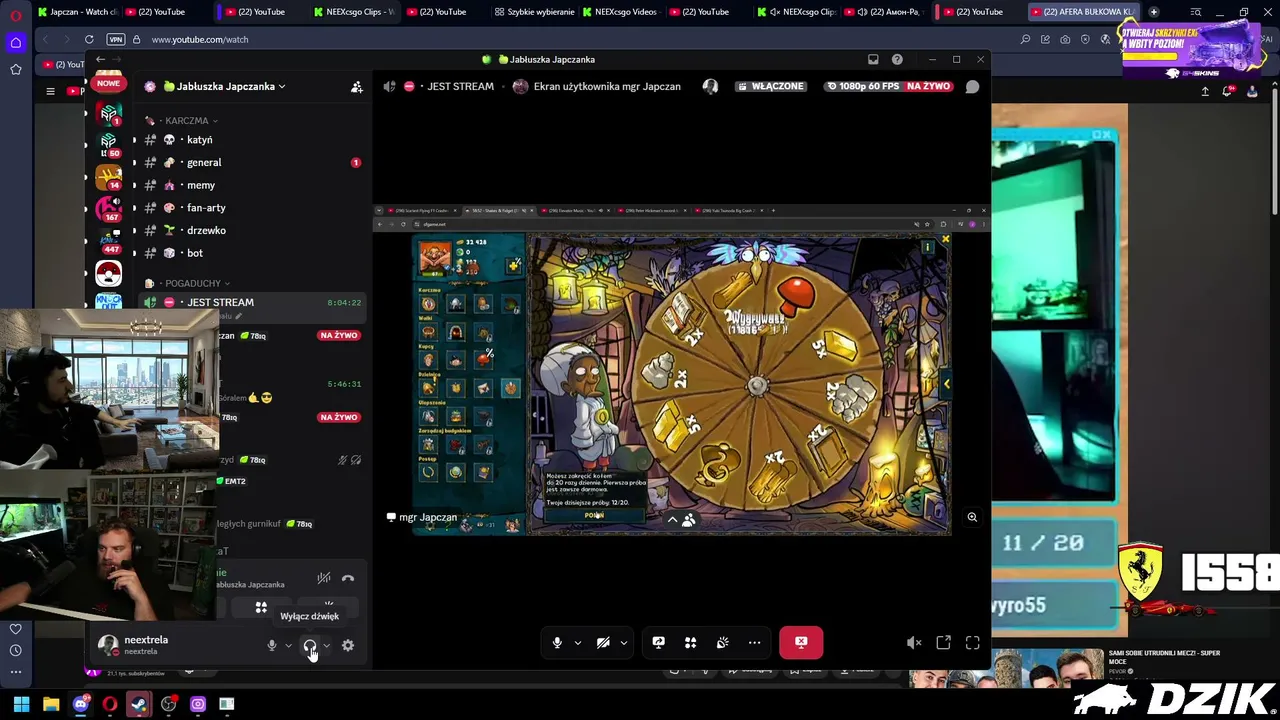Image resolution: width=1280 pixels, height=720 pixels.
Task: Click the share screen icon
Action: point(658,643)
